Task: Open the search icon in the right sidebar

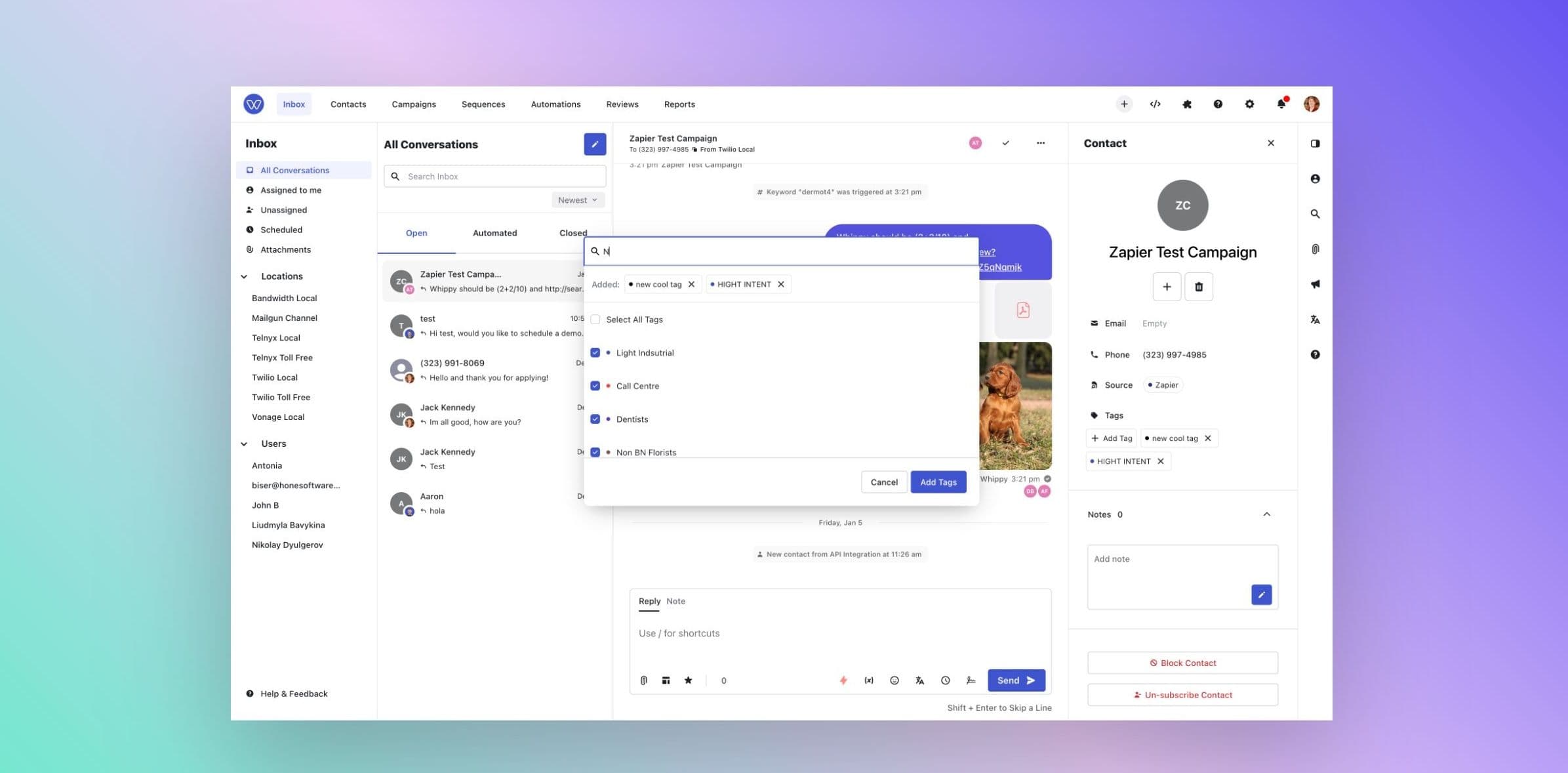Action: (1316, 213)
